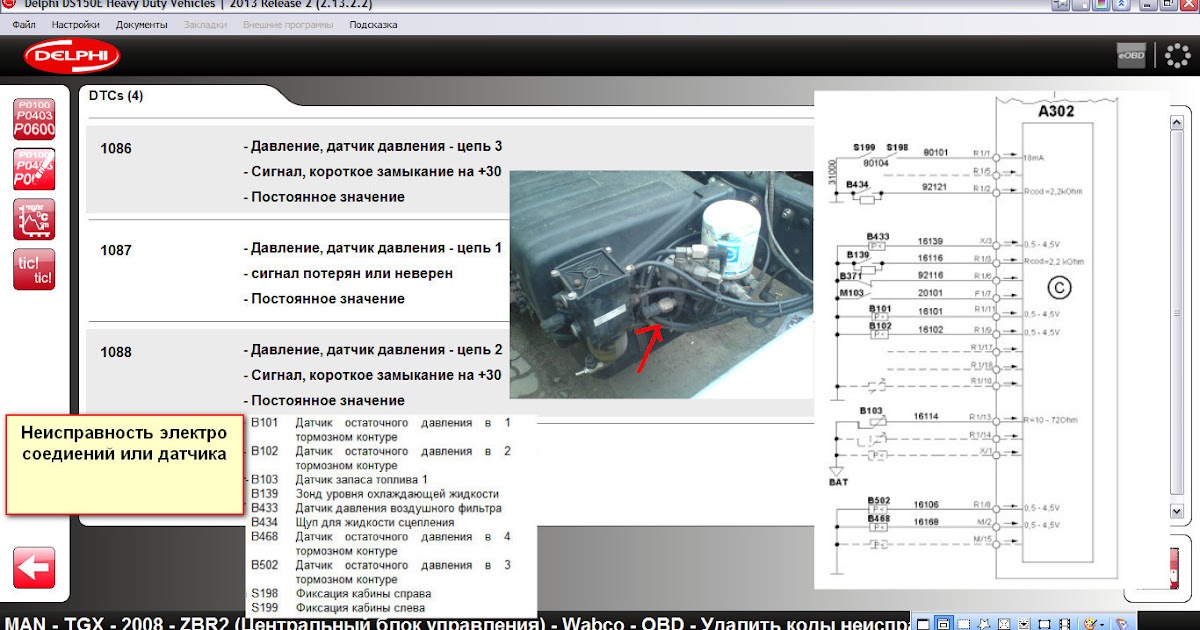
Task: Click the dotted-circle activity indicator icon
Action: [x=1177, y=56]
